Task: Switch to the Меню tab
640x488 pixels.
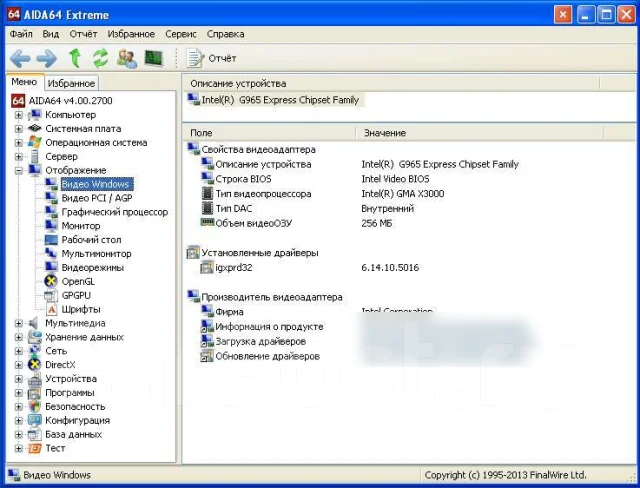Action: pyautogui.click(x=24, y=82)
